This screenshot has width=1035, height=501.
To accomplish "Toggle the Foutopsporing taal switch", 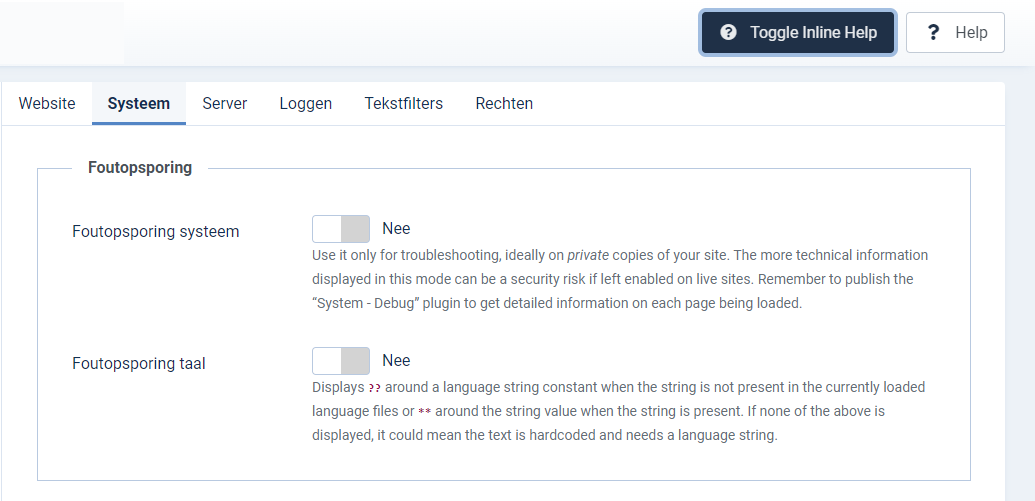I will (x=341, y=361).
